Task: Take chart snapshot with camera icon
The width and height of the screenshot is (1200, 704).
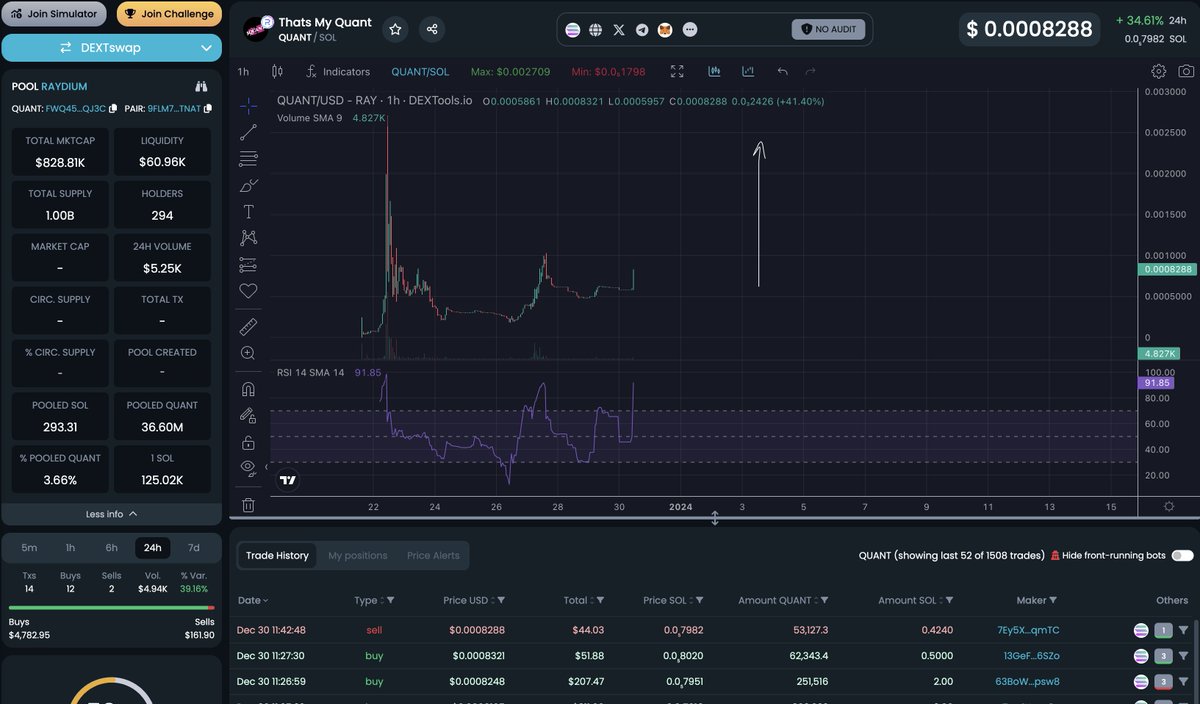Action: (1186, 71)
